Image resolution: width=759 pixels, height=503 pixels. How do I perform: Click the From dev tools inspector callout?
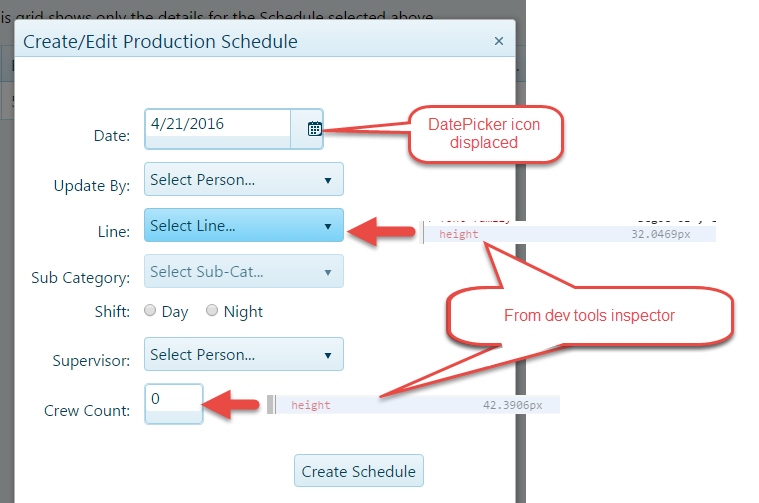pos(589,316)
